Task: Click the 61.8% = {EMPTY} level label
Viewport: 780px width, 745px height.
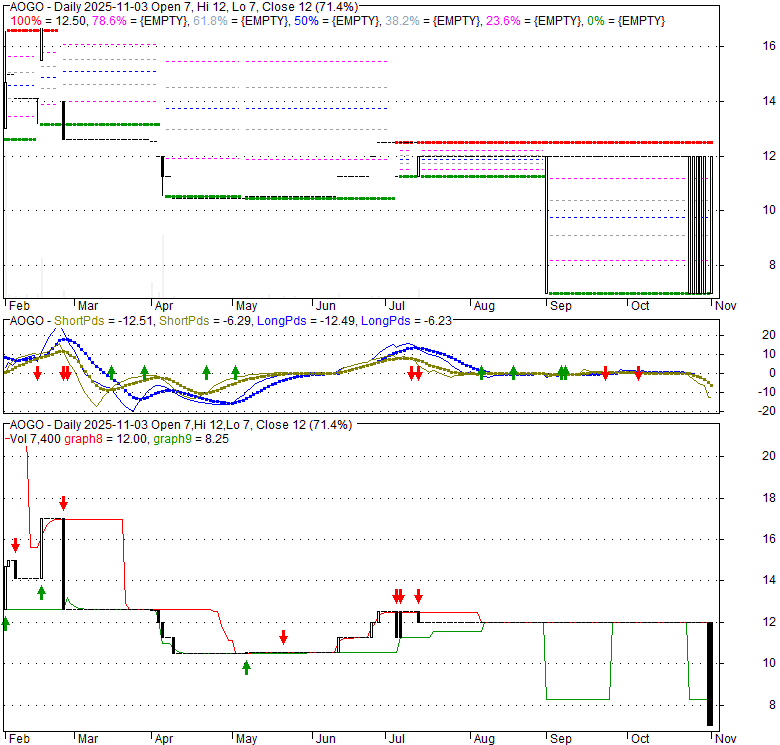Action: [241, 21]
